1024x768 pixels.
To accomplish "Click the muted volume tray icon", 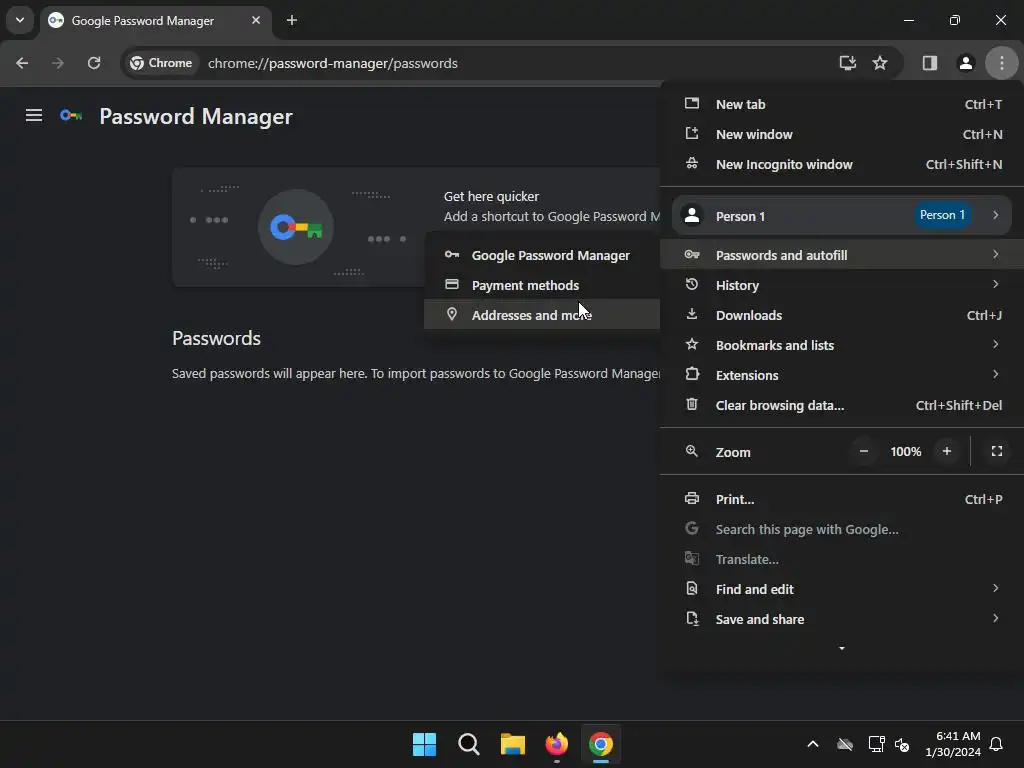I will tap(902, 744).
